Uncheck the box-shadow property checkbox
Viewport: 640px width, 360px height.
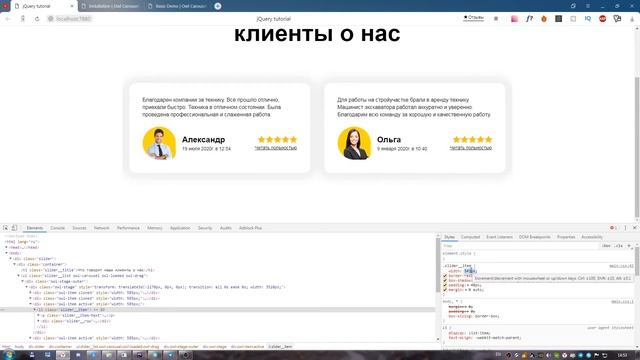point(445,280)
